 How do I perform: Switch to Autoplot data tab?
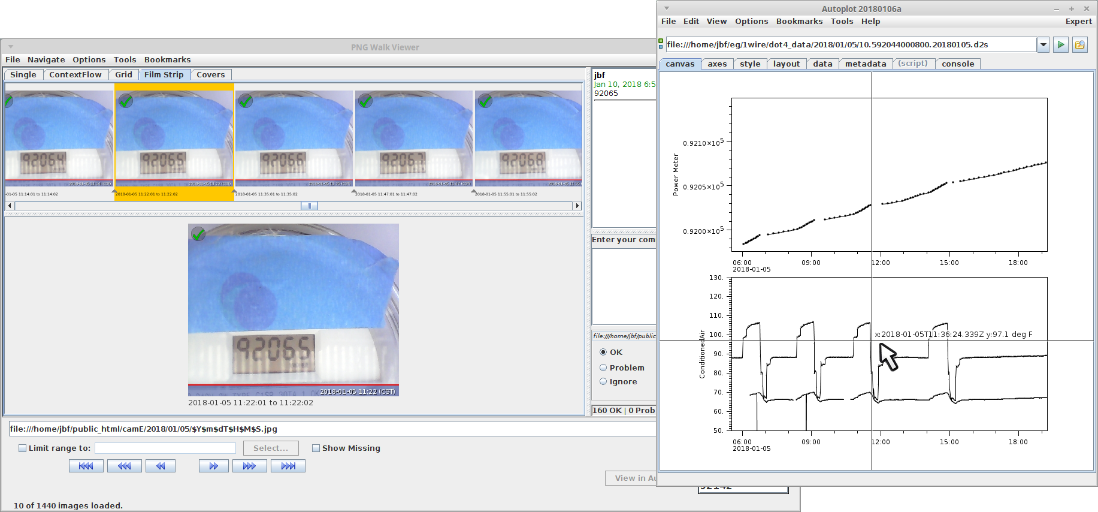point(822,64)
